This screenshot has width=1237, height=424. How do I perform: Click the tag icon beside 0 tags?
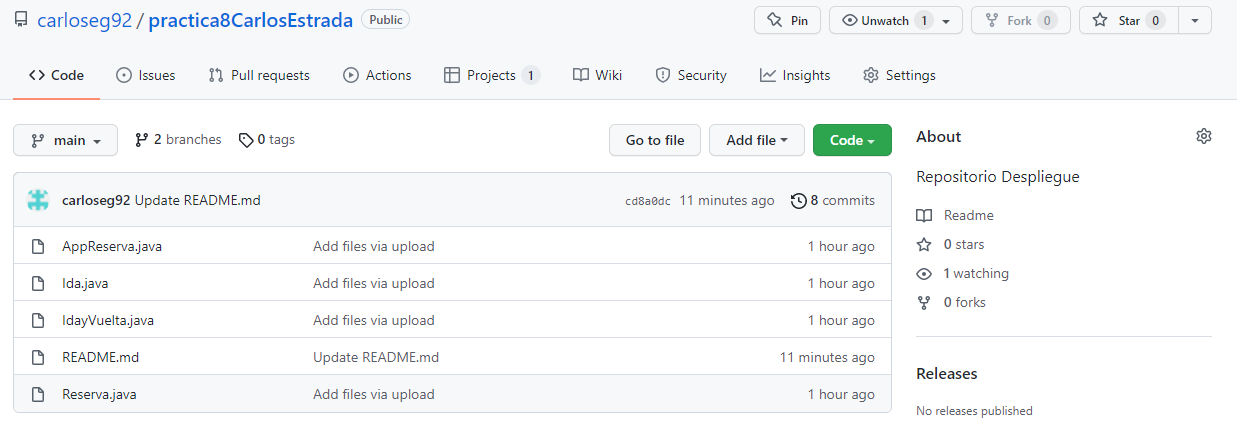(246, 140)
